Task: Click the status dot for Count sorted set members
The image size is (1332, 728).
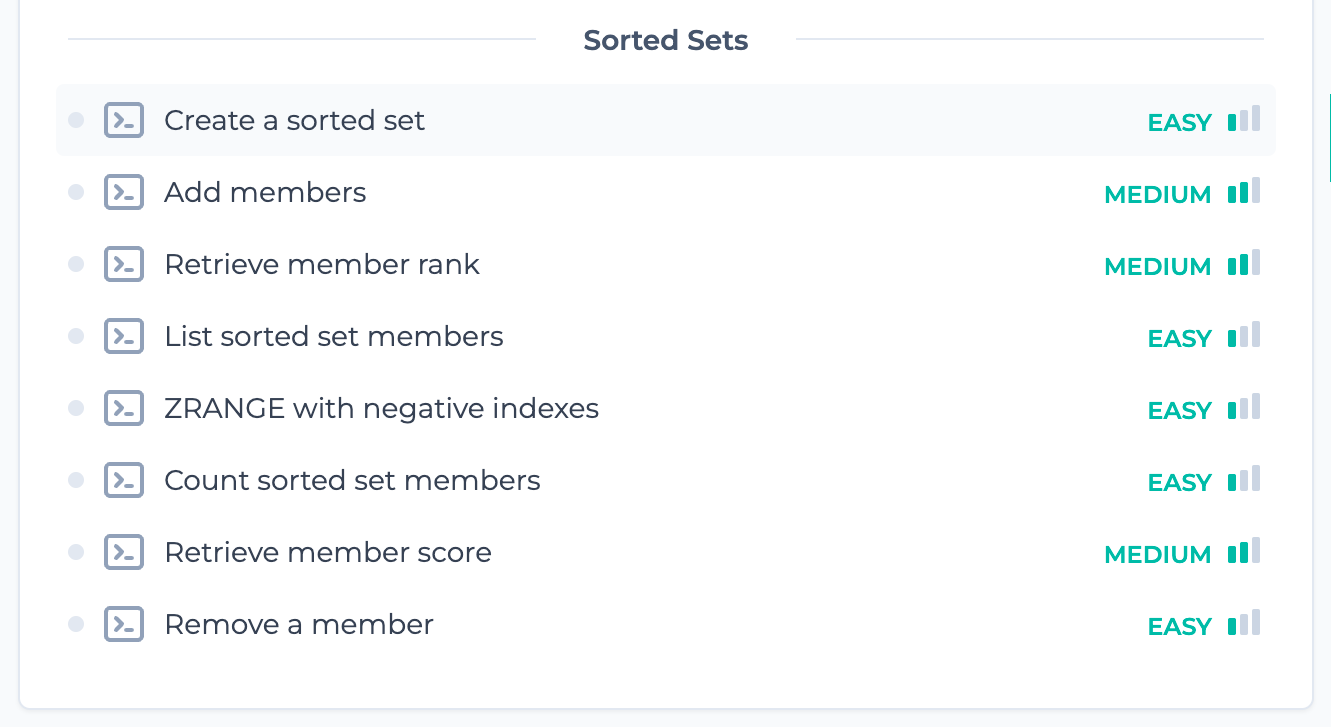Action: point(76,480)
